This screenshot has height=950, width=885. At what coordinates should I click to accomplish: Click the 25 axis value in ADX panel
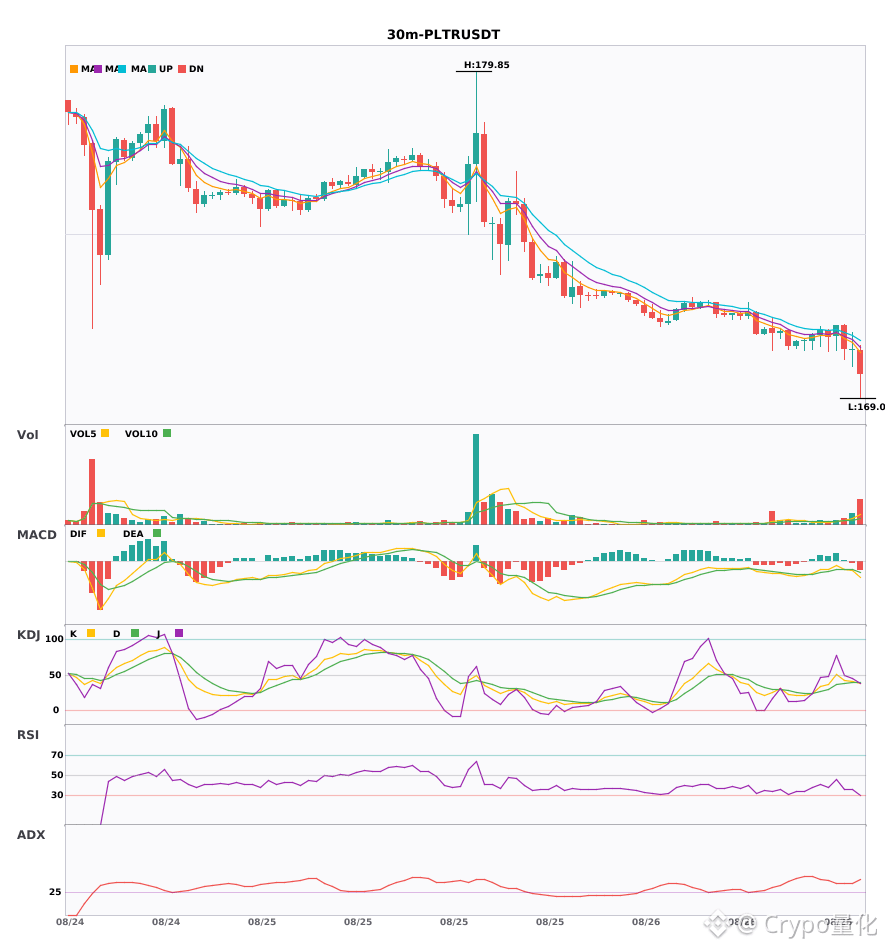[x=55, y=892]
